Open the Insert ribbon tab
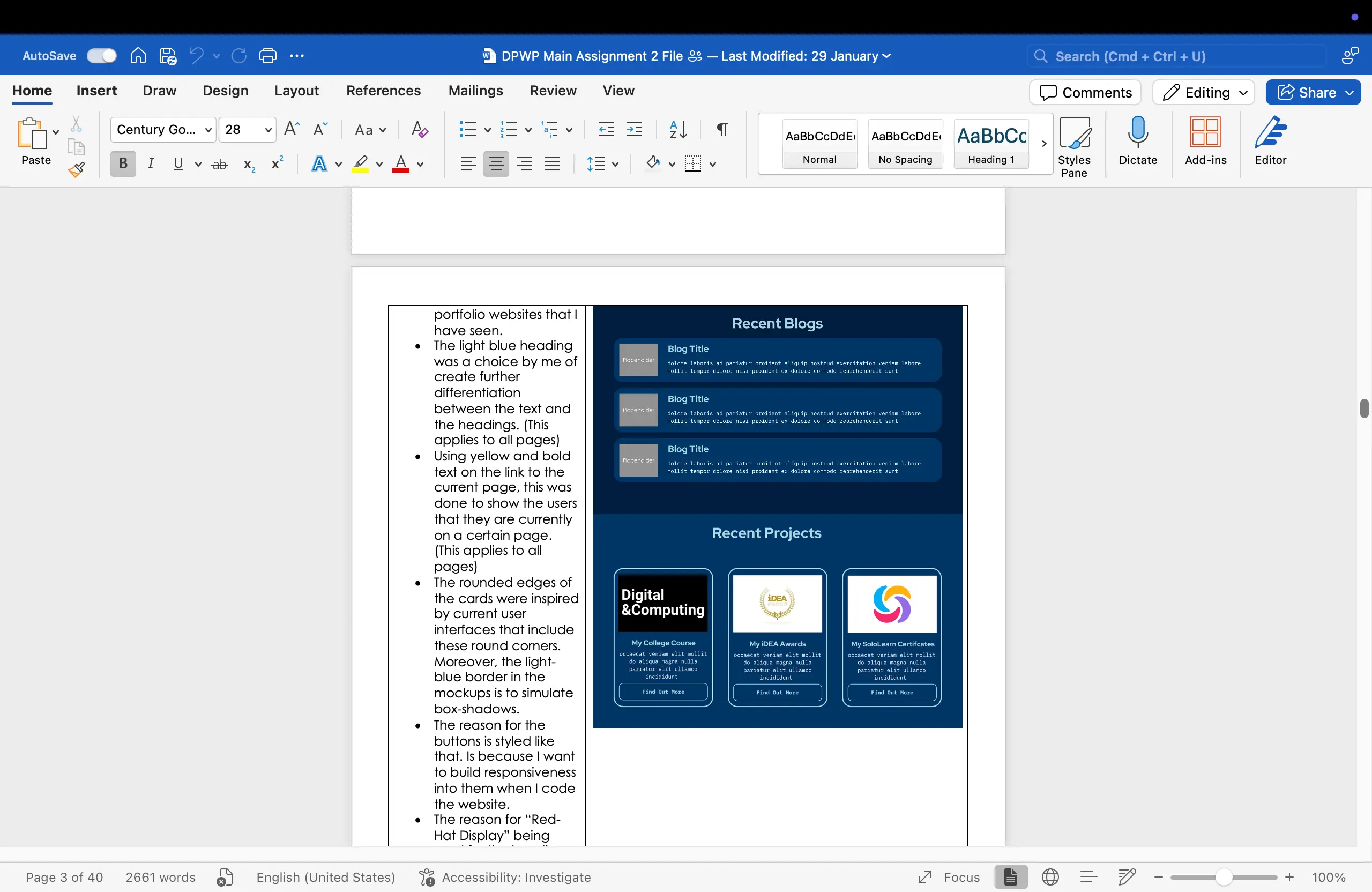Image resolution: width=1372 pixels, height=892 pixels. (96, 91)
